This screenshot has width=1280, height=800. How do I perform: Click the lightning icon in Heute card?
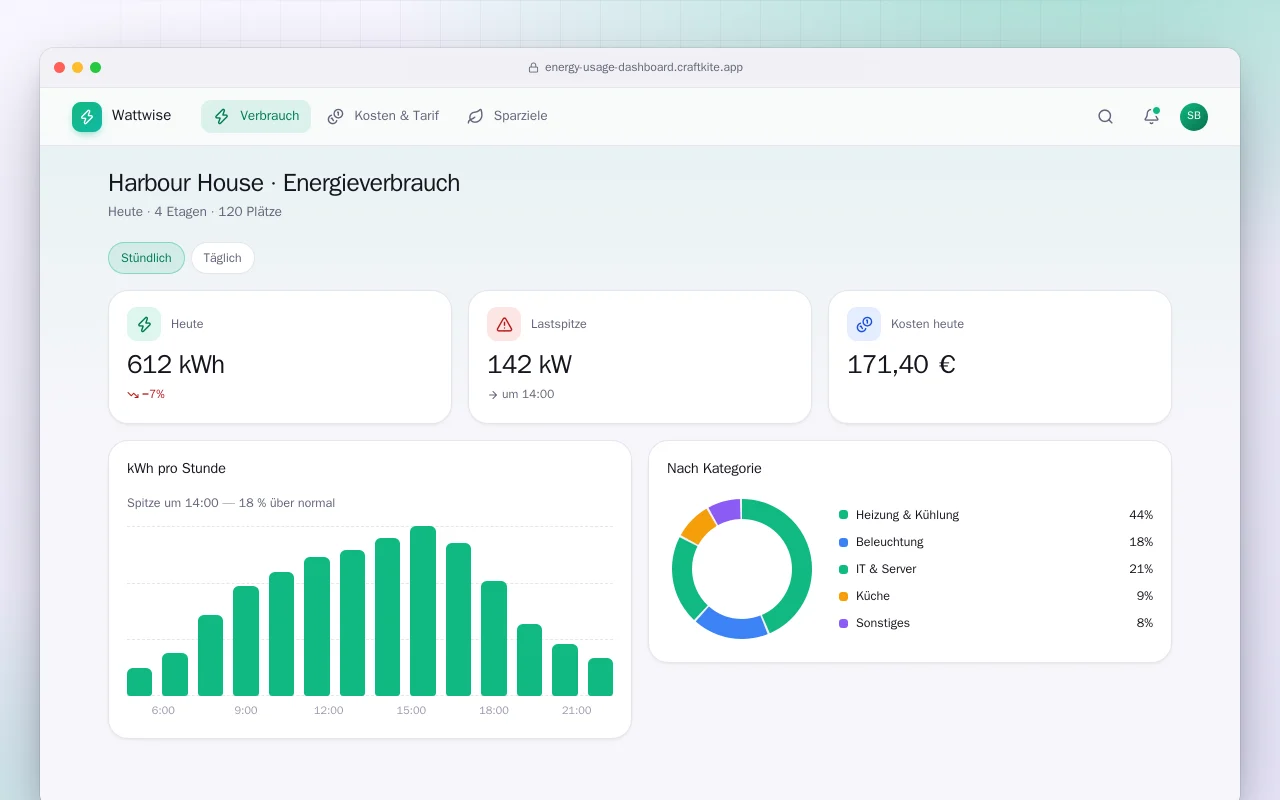point(144,324)
